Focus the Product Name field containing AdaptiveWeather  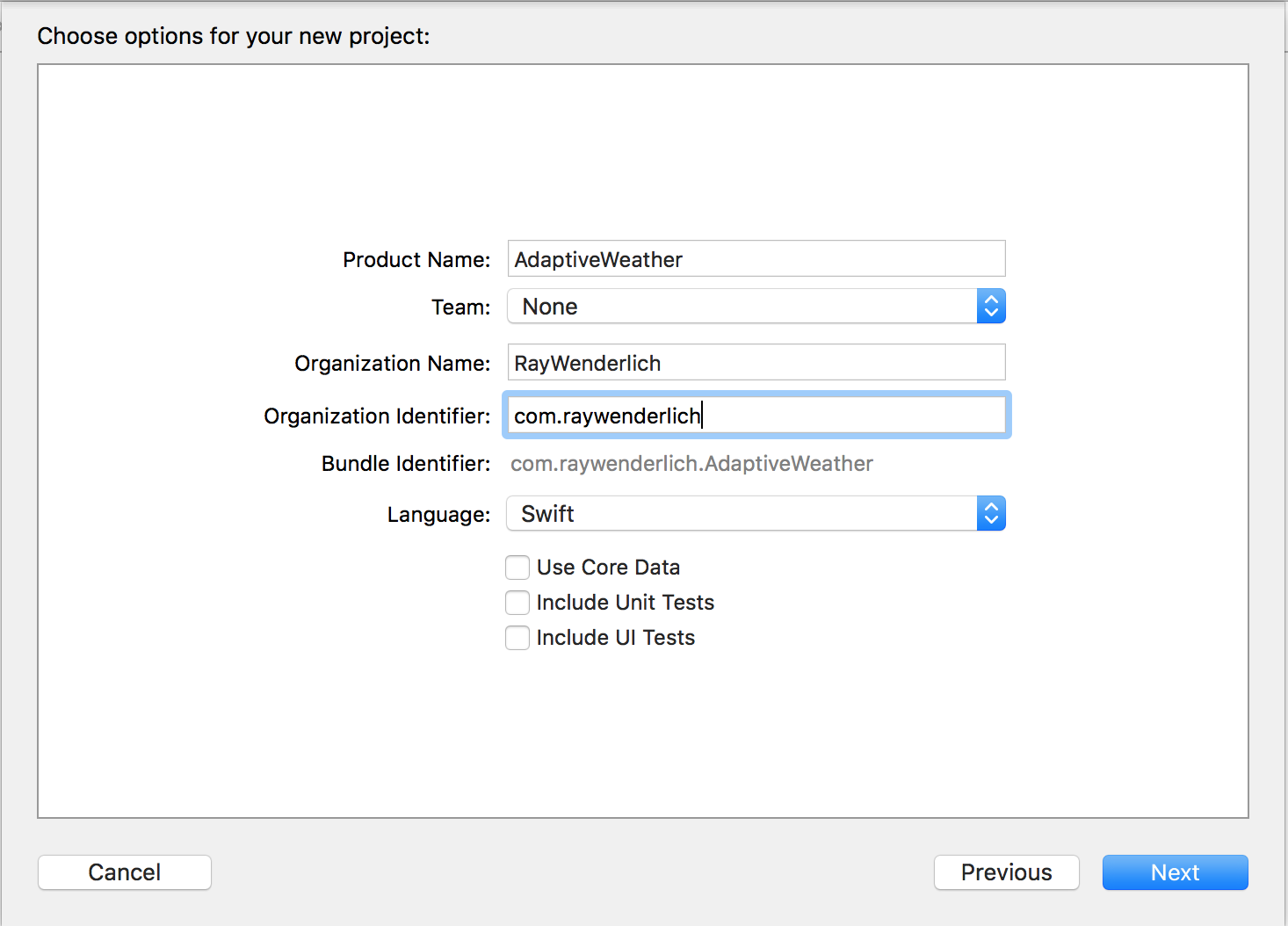tap(756, 259)
